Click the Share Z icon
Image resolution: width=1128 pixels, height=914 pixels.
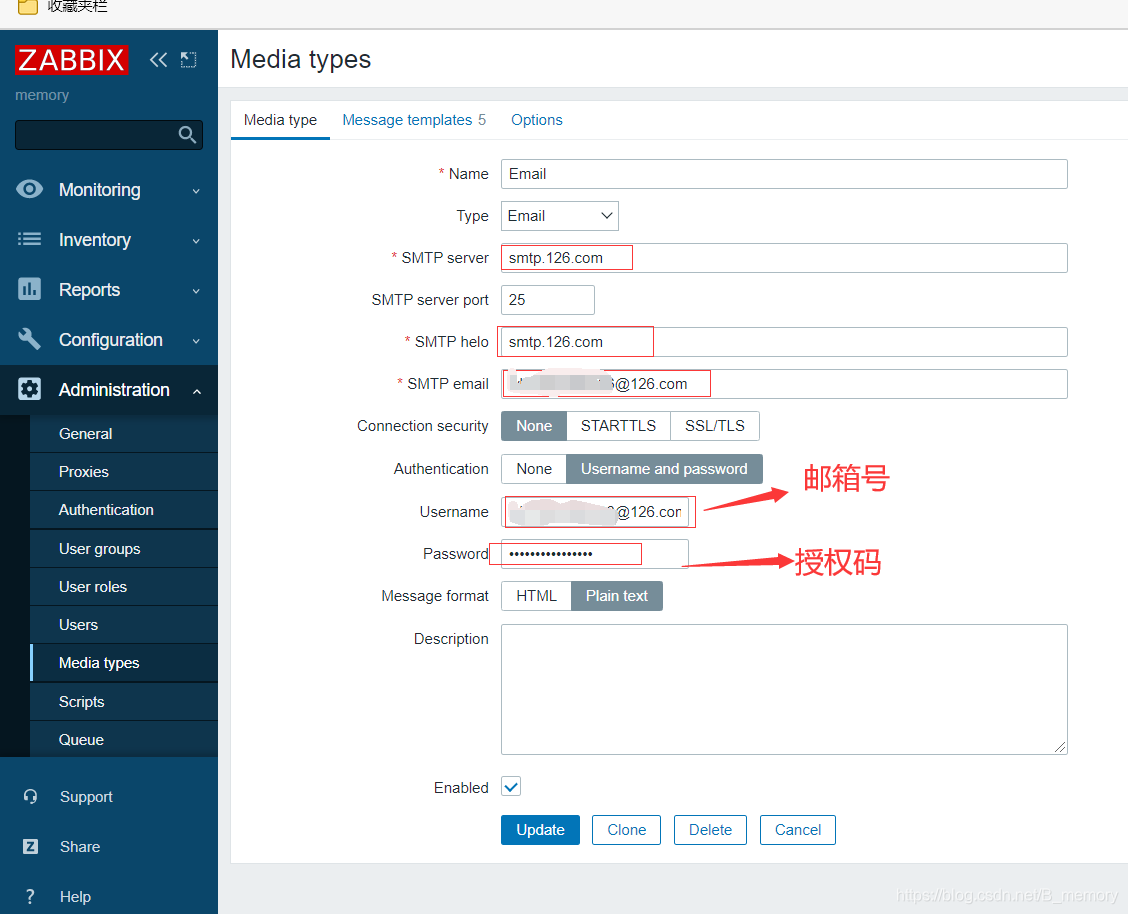(30, 846)
